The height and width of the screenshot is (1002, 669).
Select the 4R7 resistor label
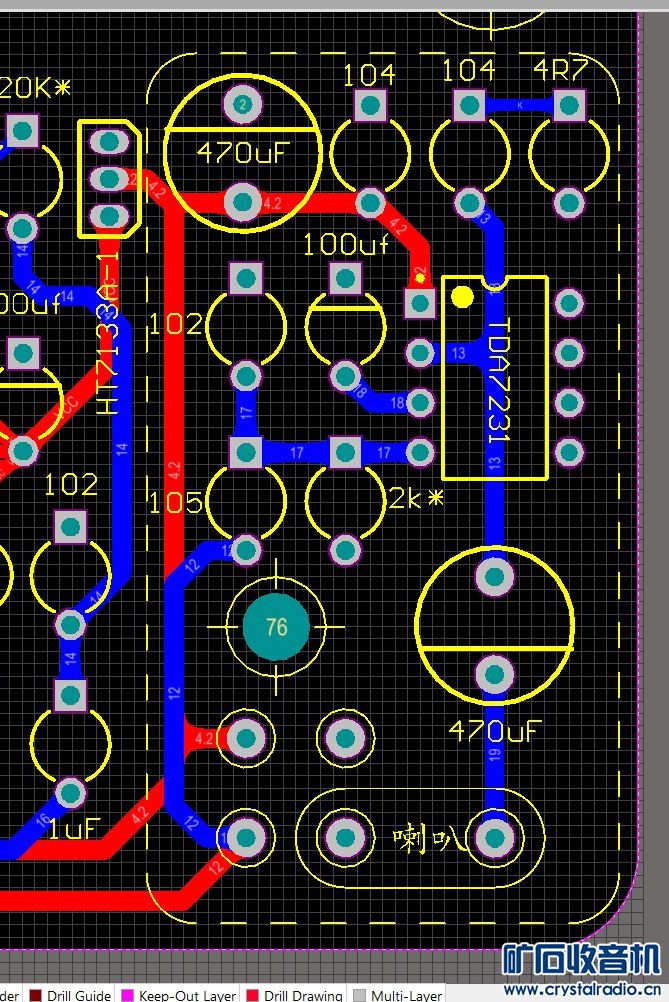(560, 70)
